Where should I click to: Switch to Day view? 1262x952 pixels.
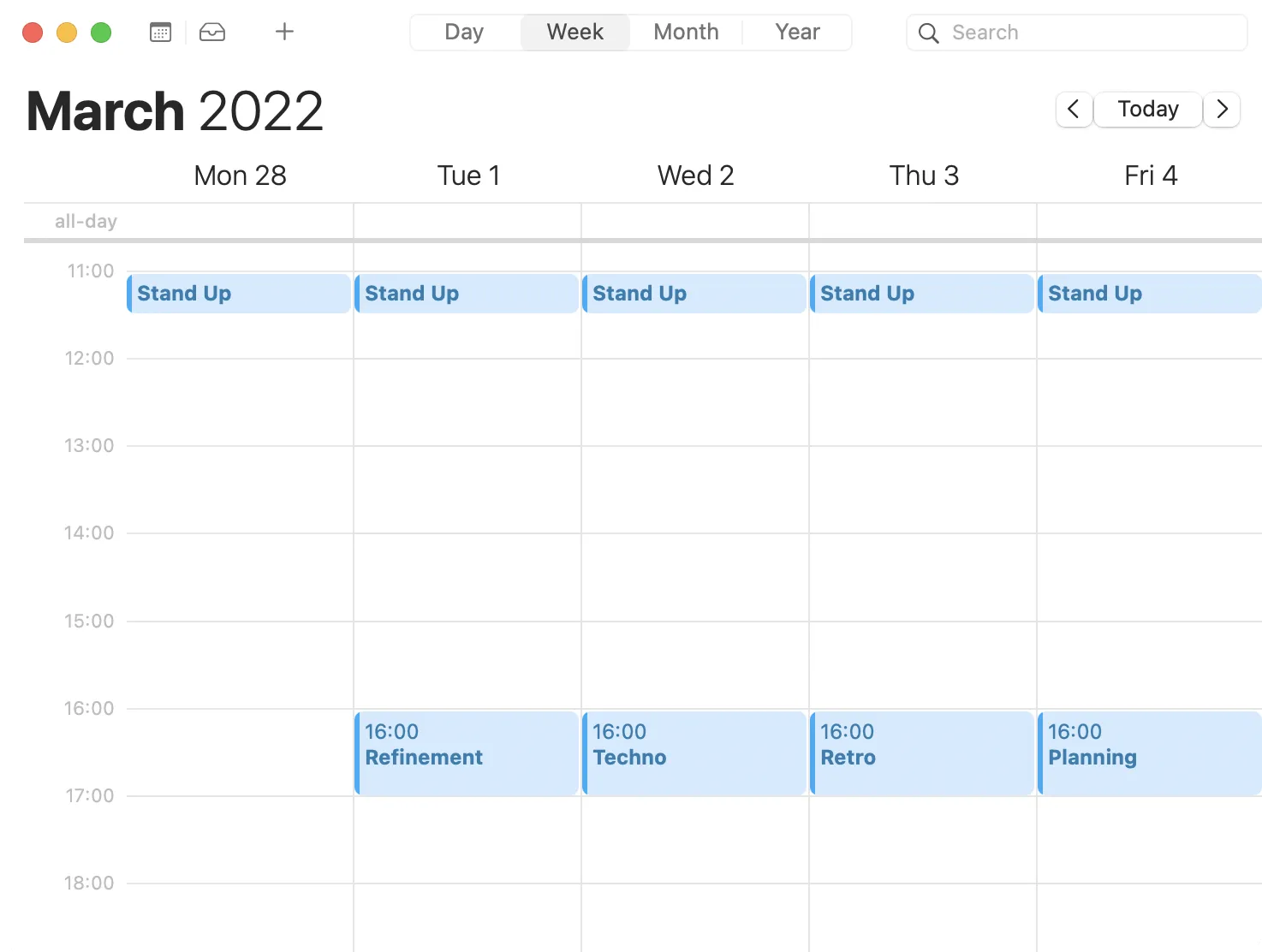464,33
